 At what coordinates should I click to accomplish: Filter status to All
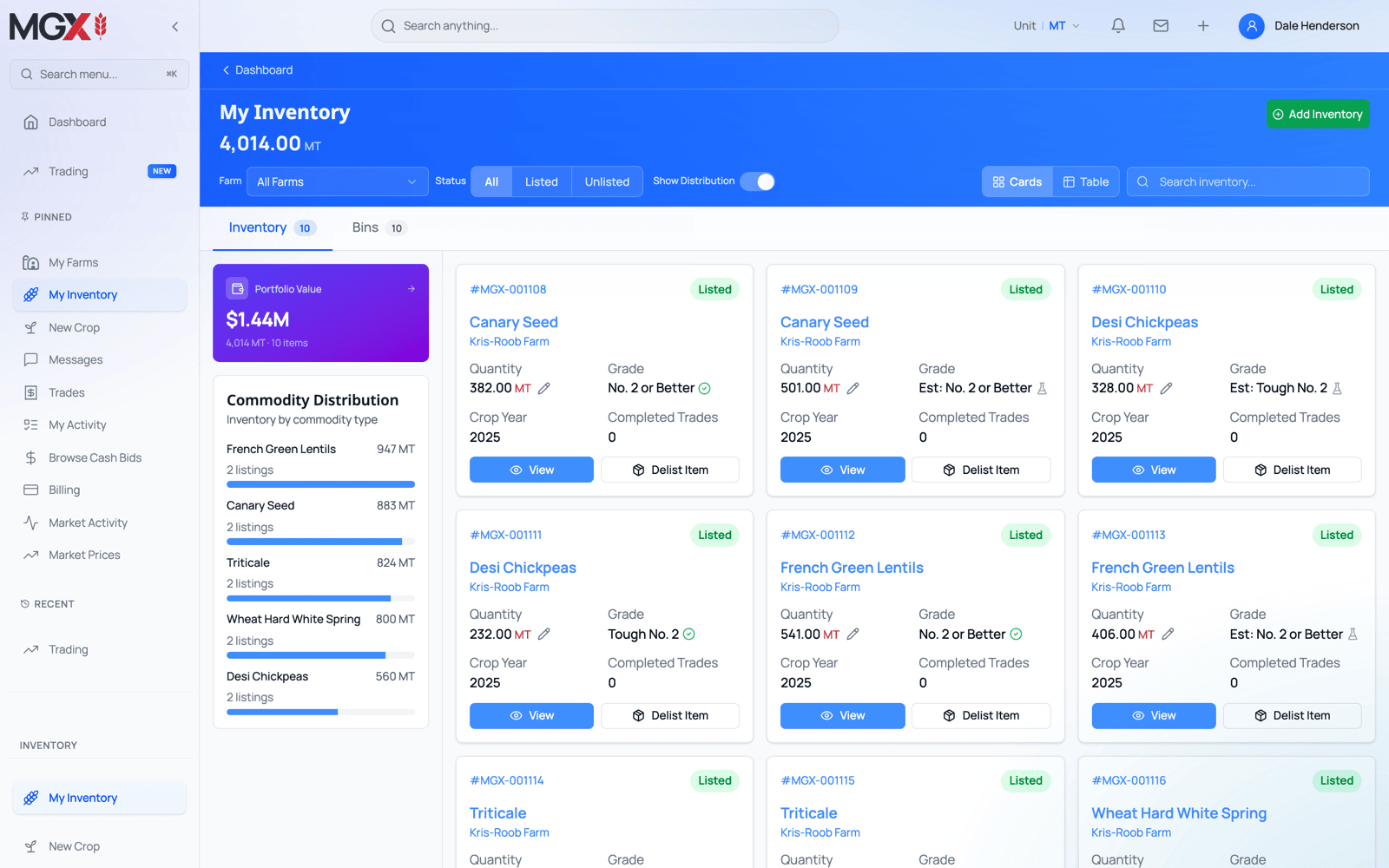(x=491, y=181)
